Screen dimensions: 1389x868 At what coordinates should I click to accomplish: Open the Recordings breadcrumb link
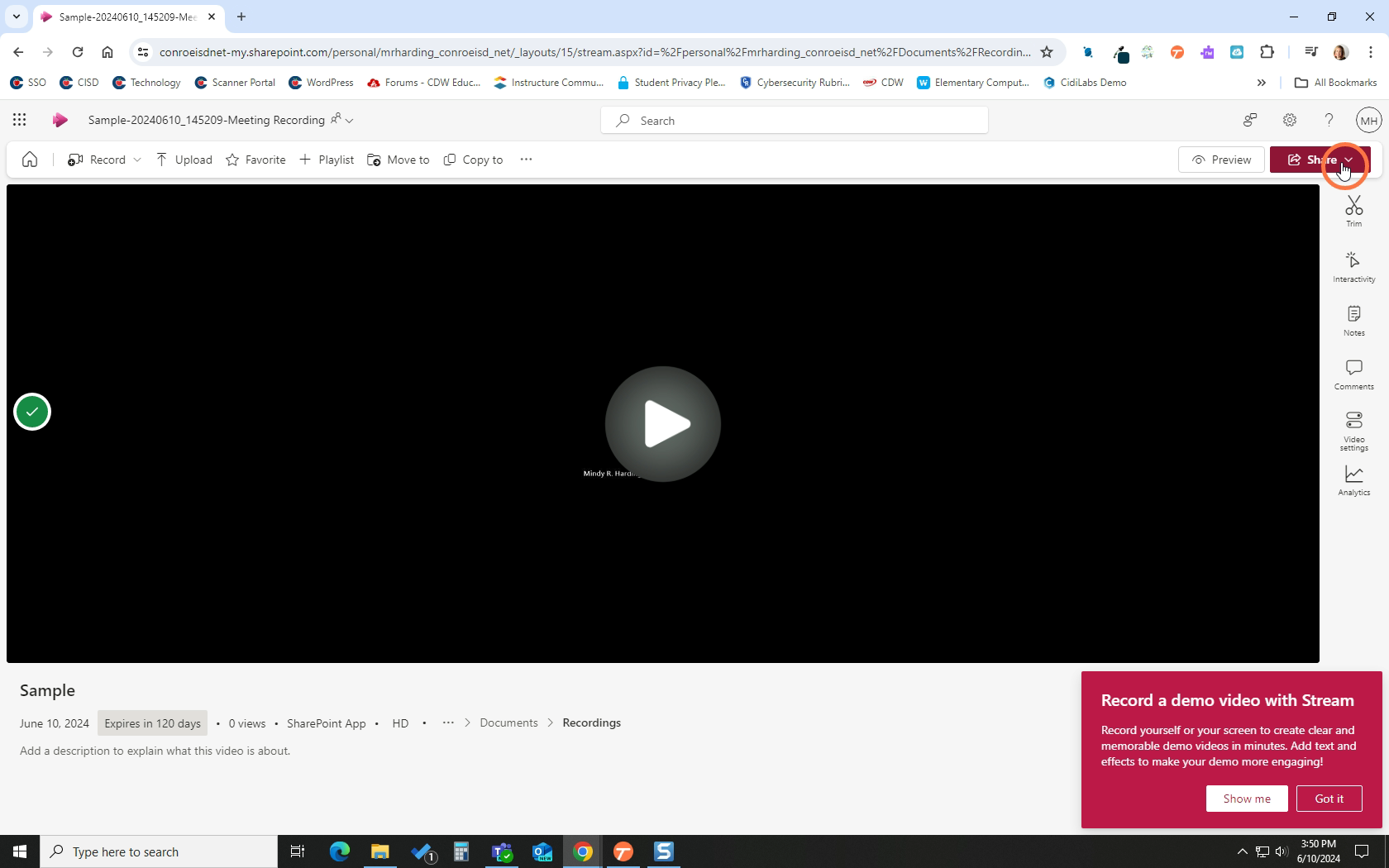click(591, 723)
